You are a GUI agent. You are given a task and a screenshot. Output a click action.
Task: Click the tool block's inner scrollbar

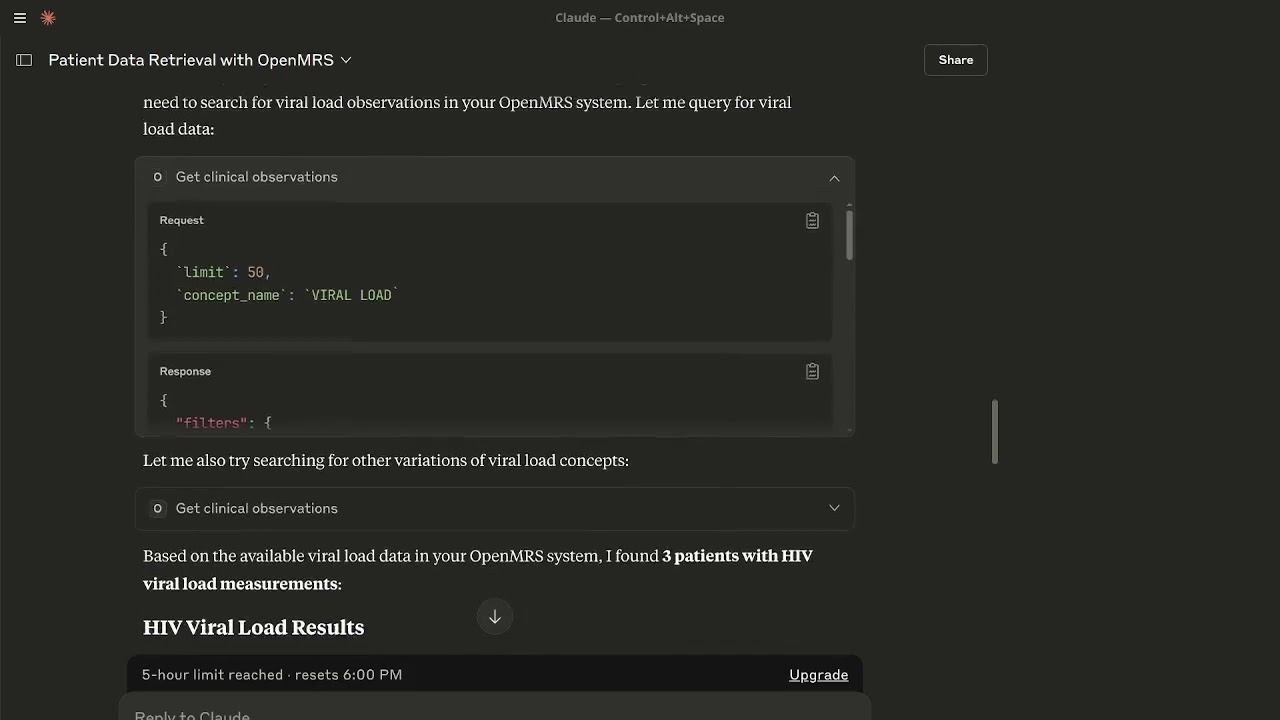point(849,235)
